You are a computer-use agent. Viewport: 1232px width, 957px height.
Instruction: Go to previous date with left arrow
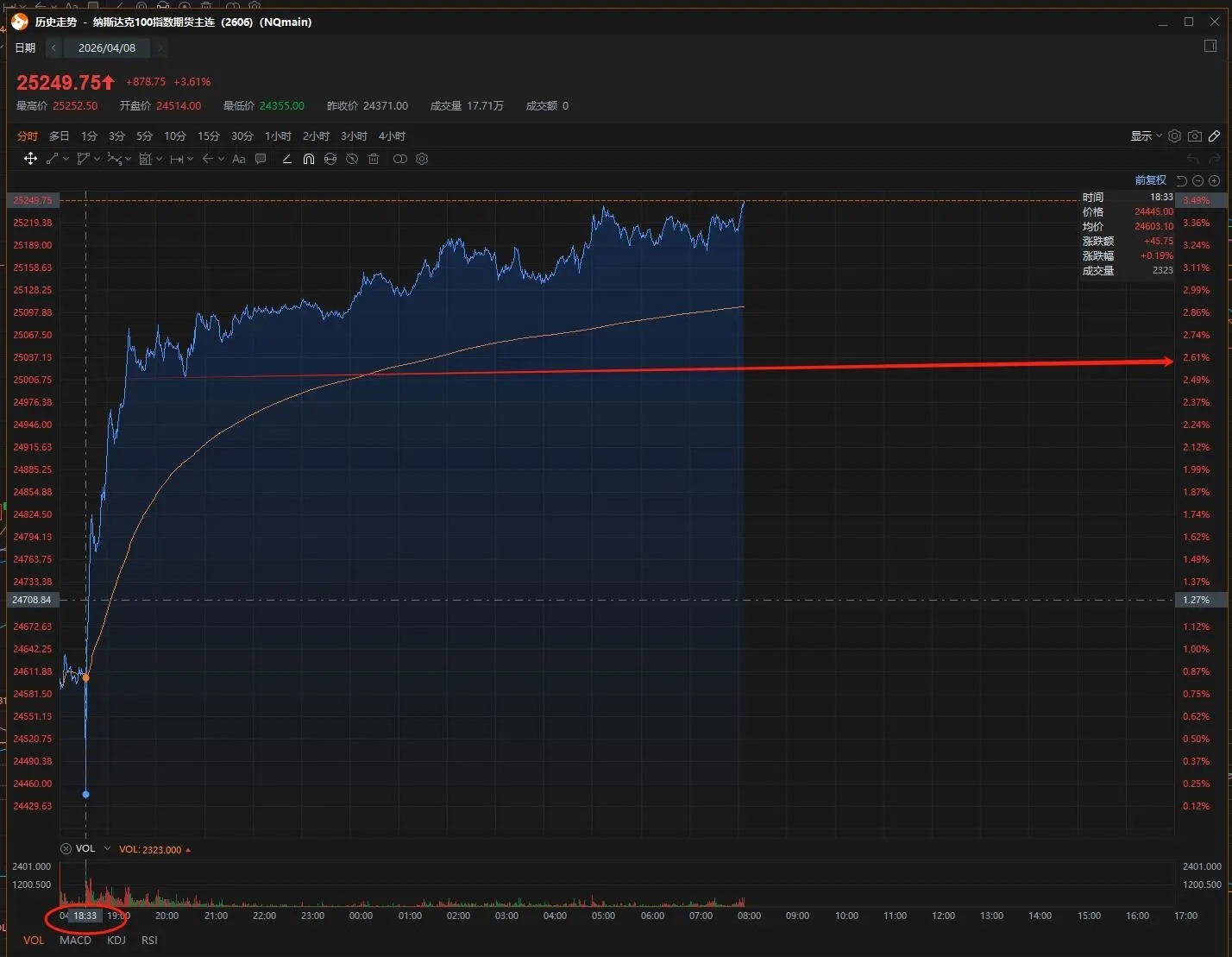[x=53, y=48]
